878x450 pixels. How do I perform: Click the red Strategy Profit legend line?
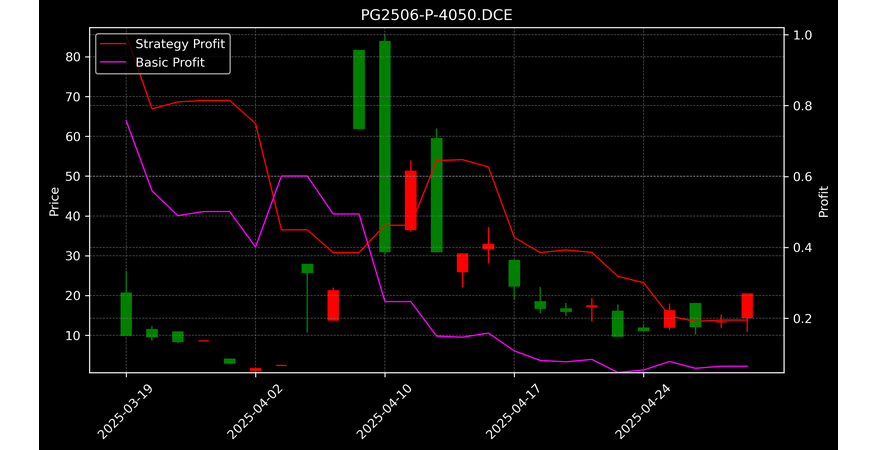114,44
